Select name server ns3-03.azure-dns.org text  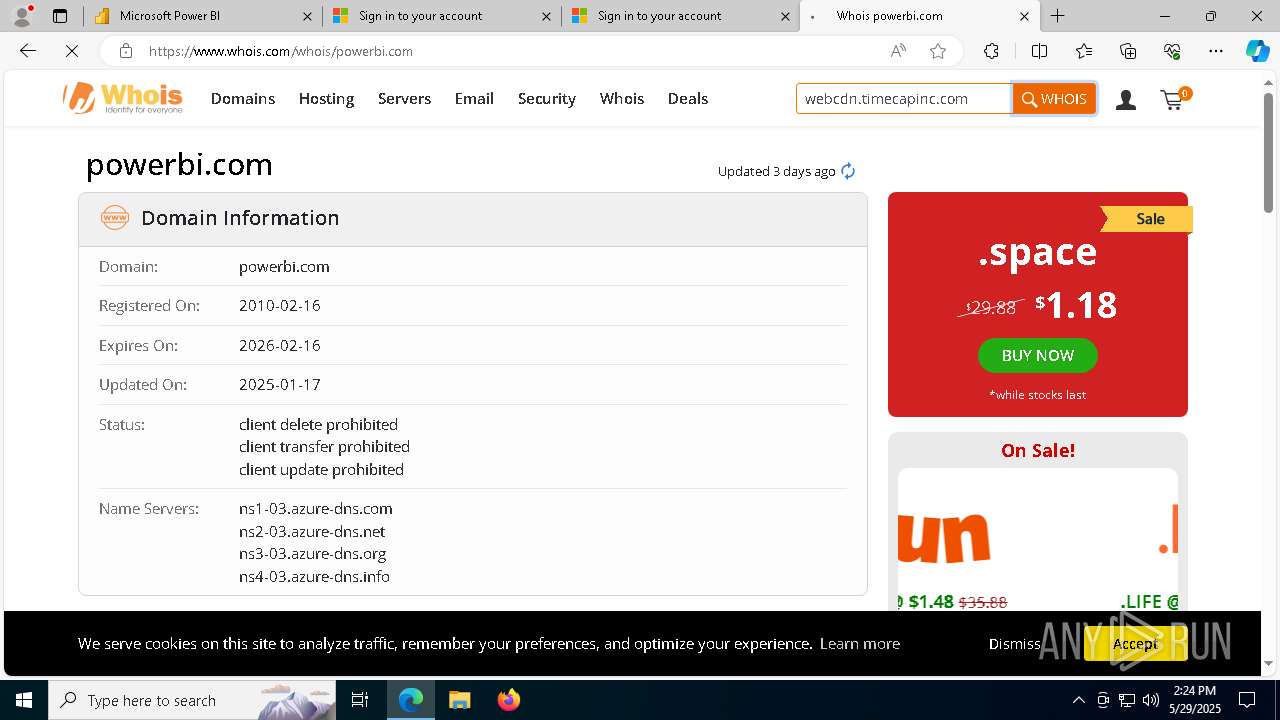coord(312,553)
